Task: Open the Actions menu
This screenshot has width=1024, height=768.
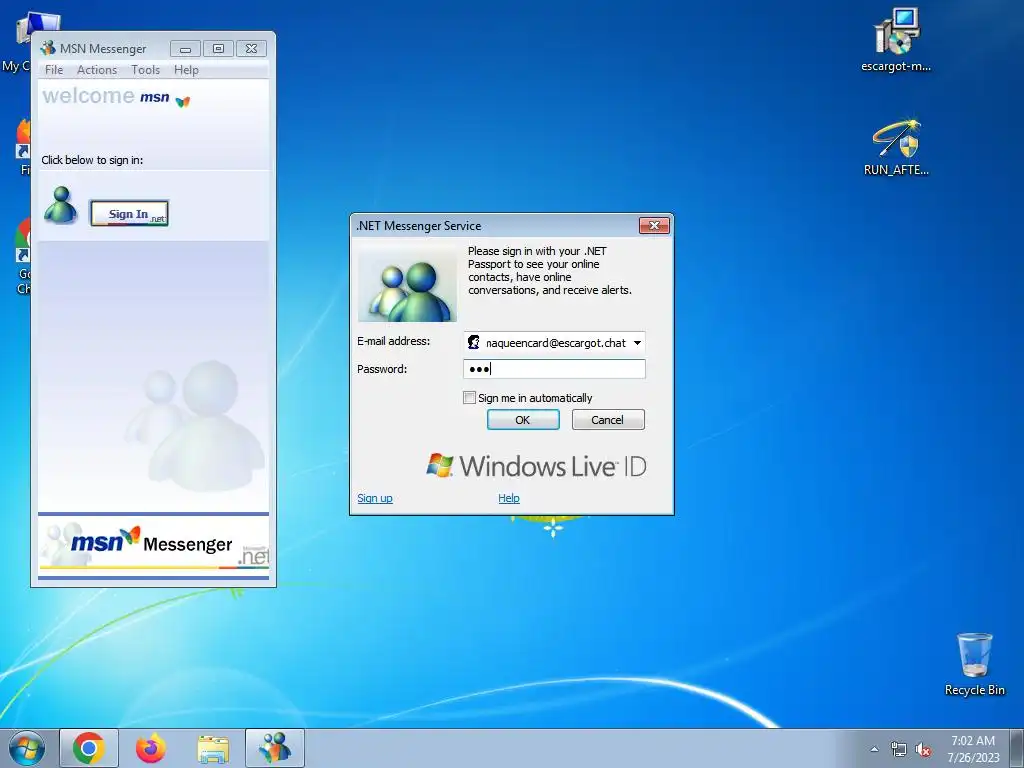Action: coord(97,70)
